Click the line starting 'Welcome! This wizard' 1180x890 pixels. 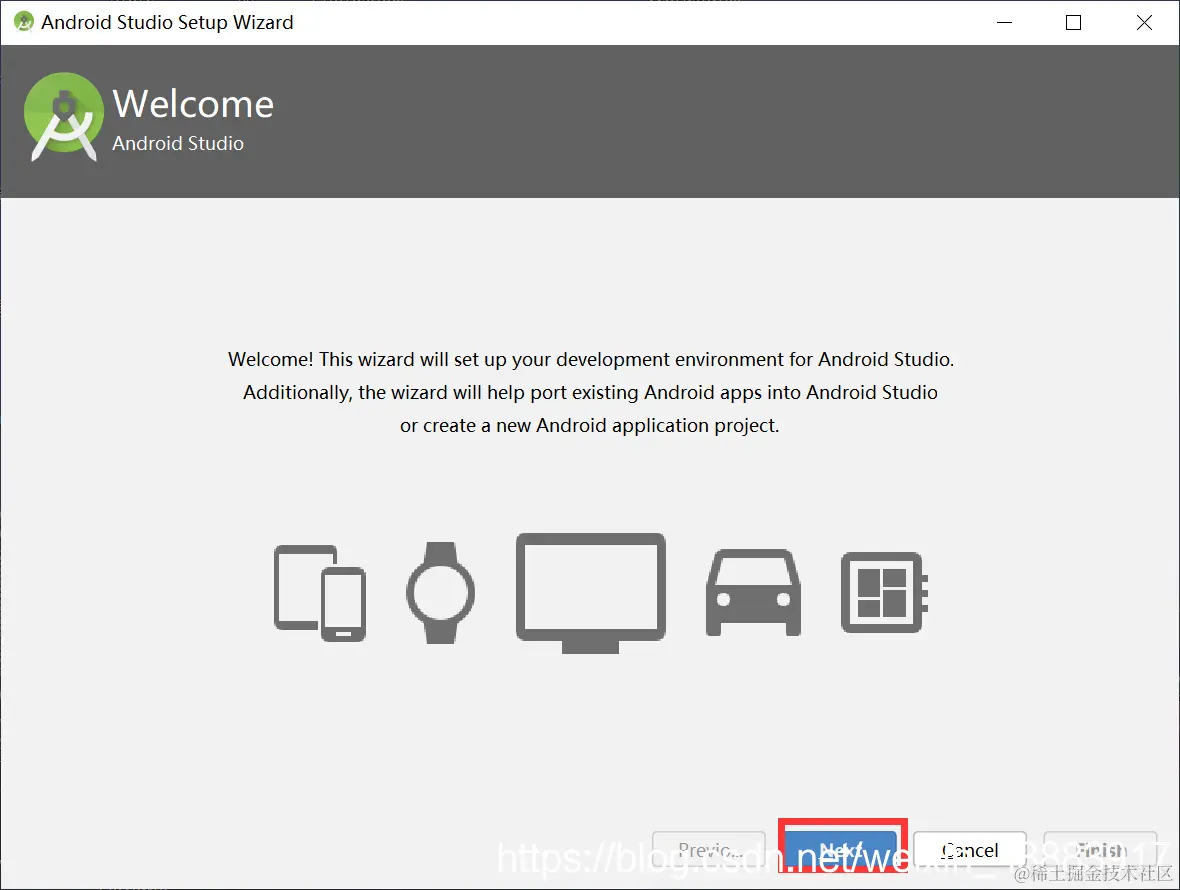591,360
